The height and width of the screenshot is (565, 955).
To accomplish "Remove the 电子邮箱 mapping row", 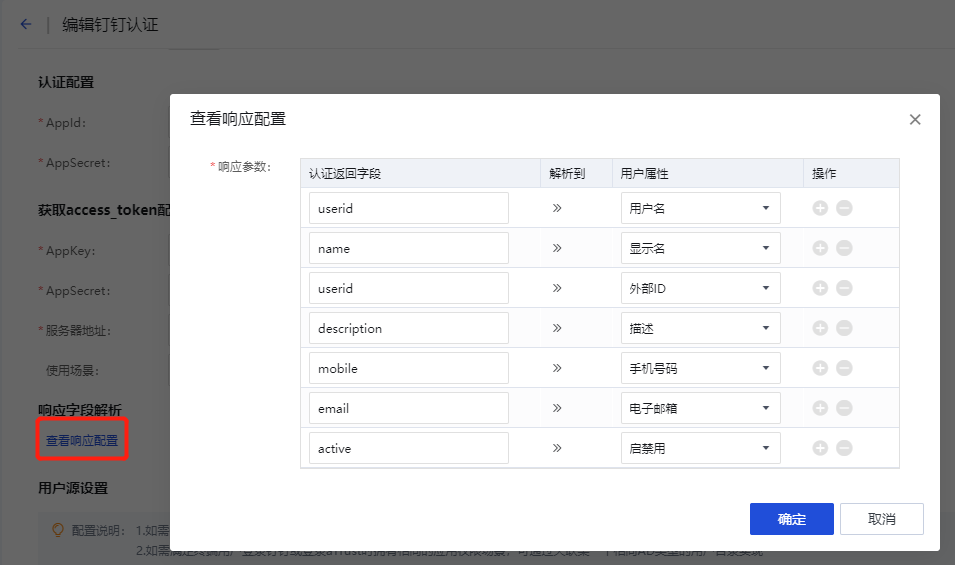I will (x=844, y=408).
